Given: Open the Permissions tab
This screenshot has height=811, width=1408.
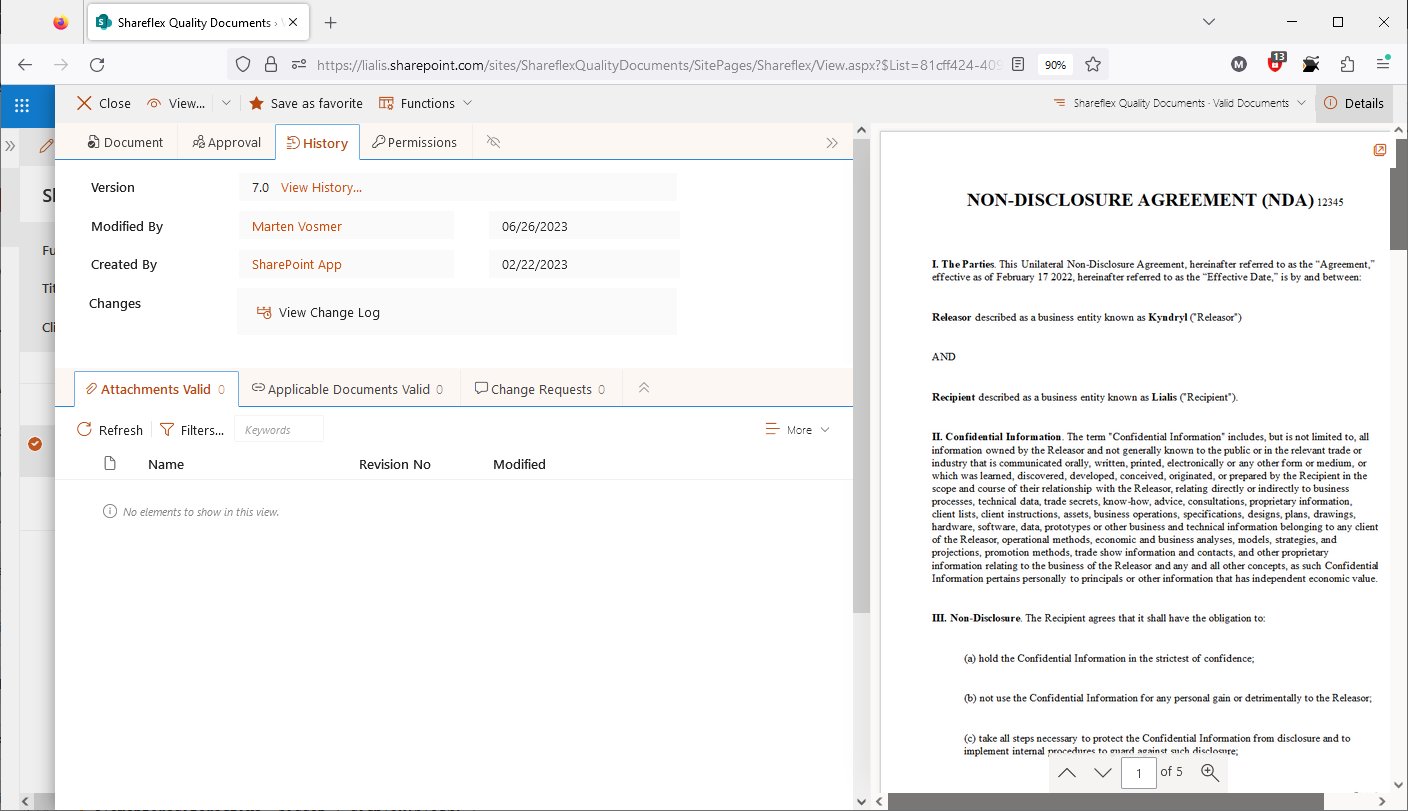Looking at the screenshot, I should [x=414, y=142].
